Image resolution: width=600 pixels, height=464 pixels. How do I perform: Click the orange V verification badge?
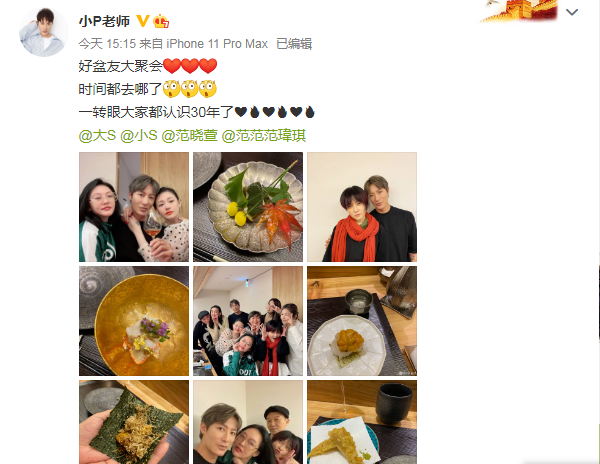coord(143,21)
